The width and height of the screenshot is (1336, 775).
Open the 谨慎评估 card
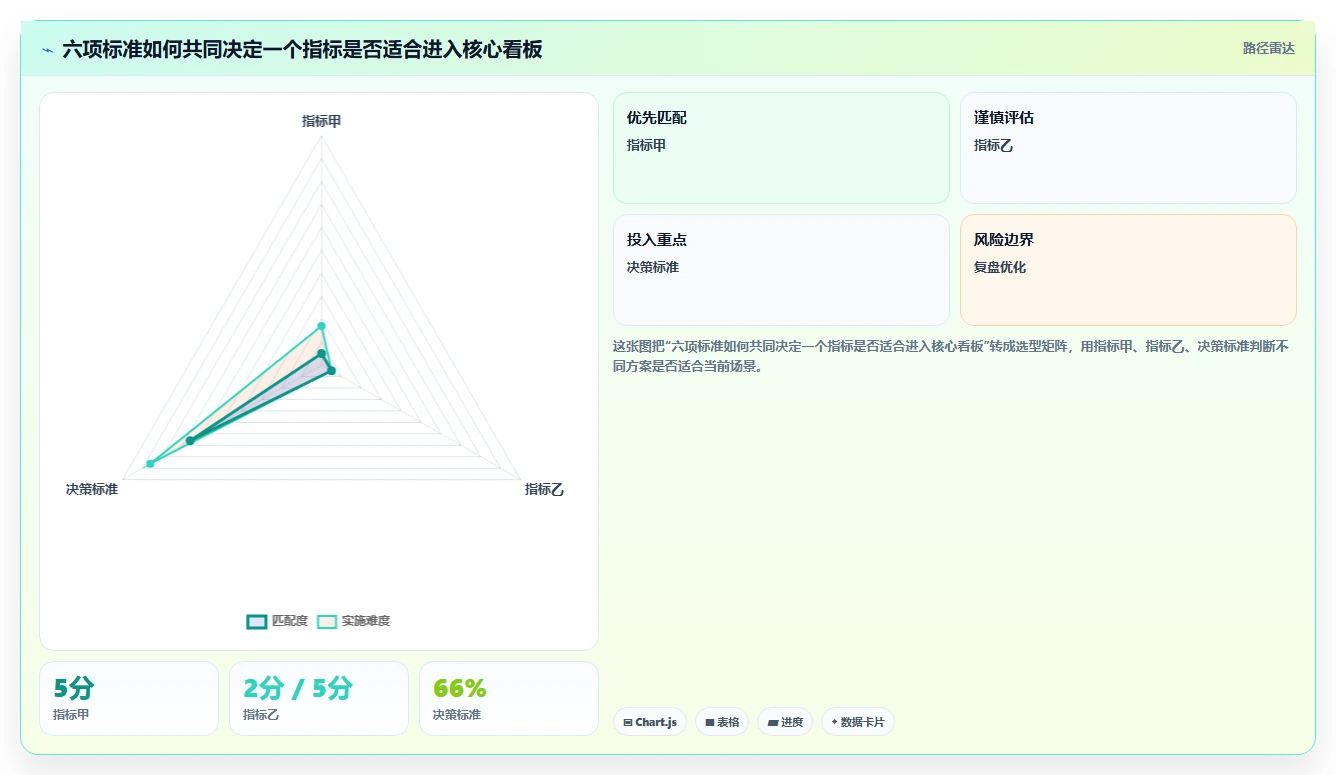1128,148
